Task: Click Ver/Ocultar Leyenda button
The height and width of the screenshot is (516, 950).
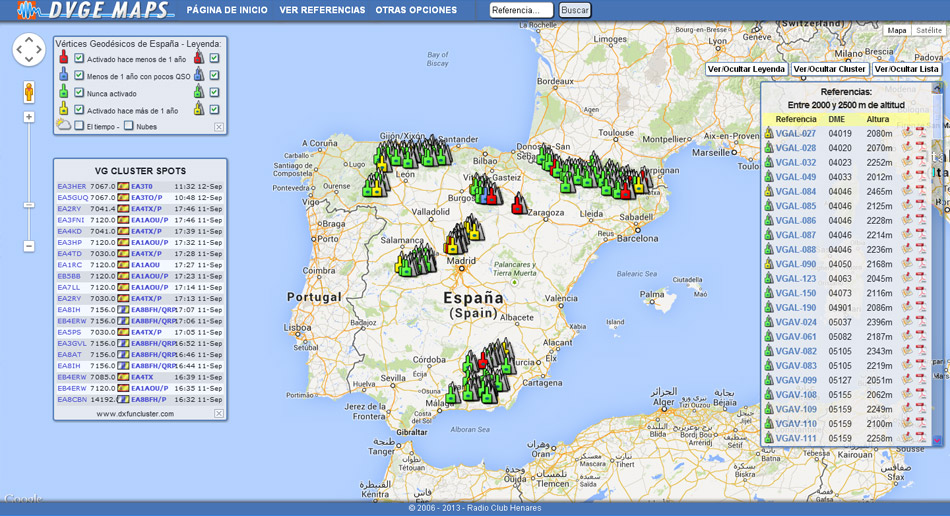Action: tap(746, 69)
